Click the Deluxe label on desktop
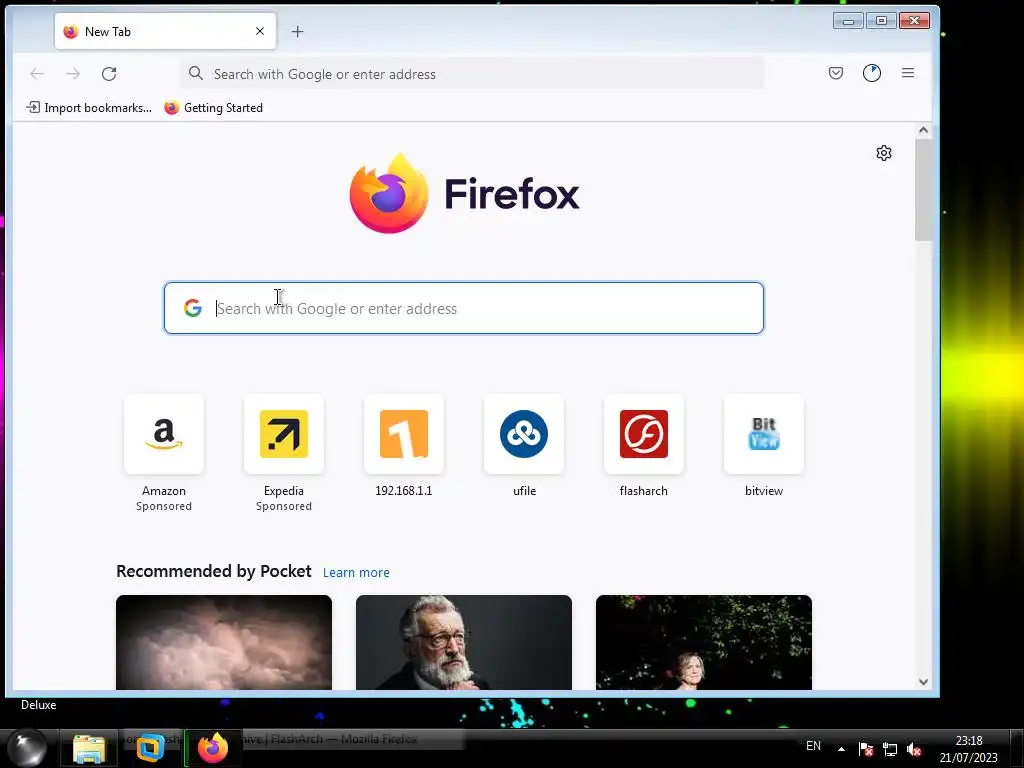Viewport: 1024px width, 768px height. click(x=39, y=705)
